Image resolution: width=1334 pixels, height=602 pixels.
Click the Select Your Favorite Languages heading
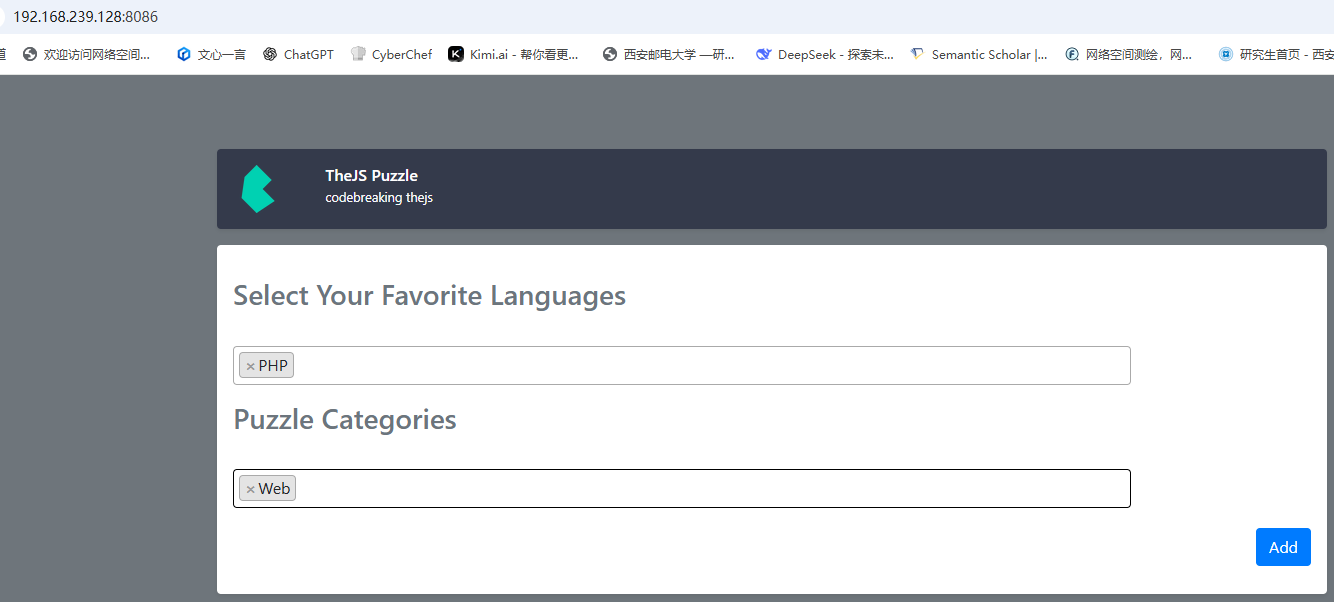[x=429, y=296]
